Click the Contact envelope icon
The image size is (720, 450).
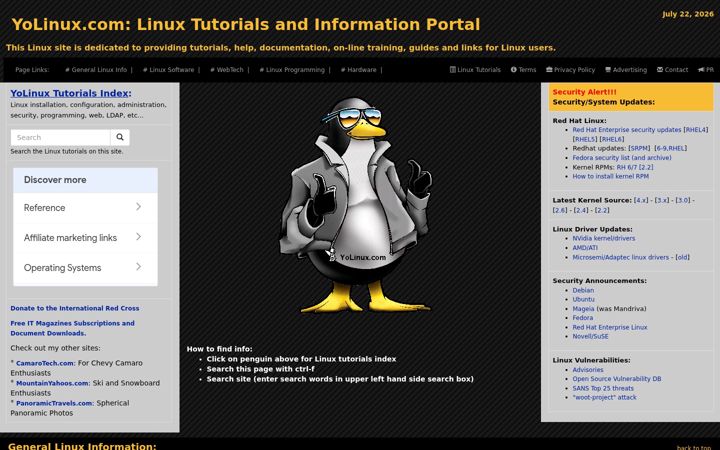pos(660,70)
